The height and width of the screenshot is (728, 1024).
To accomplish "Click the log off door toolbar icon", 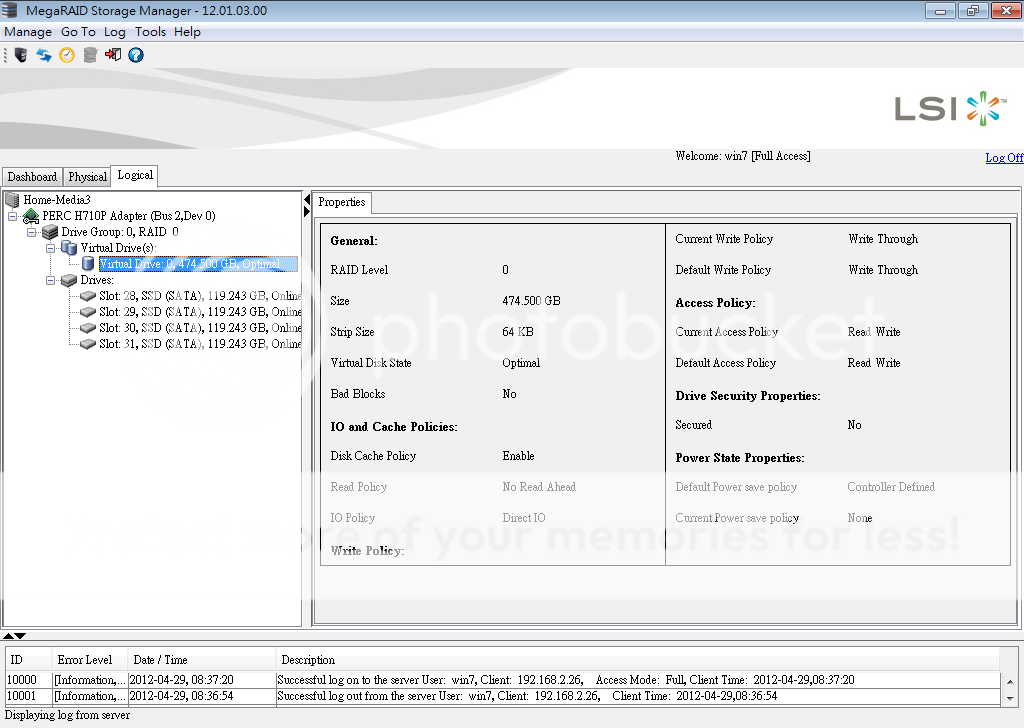I will [113, 55].
